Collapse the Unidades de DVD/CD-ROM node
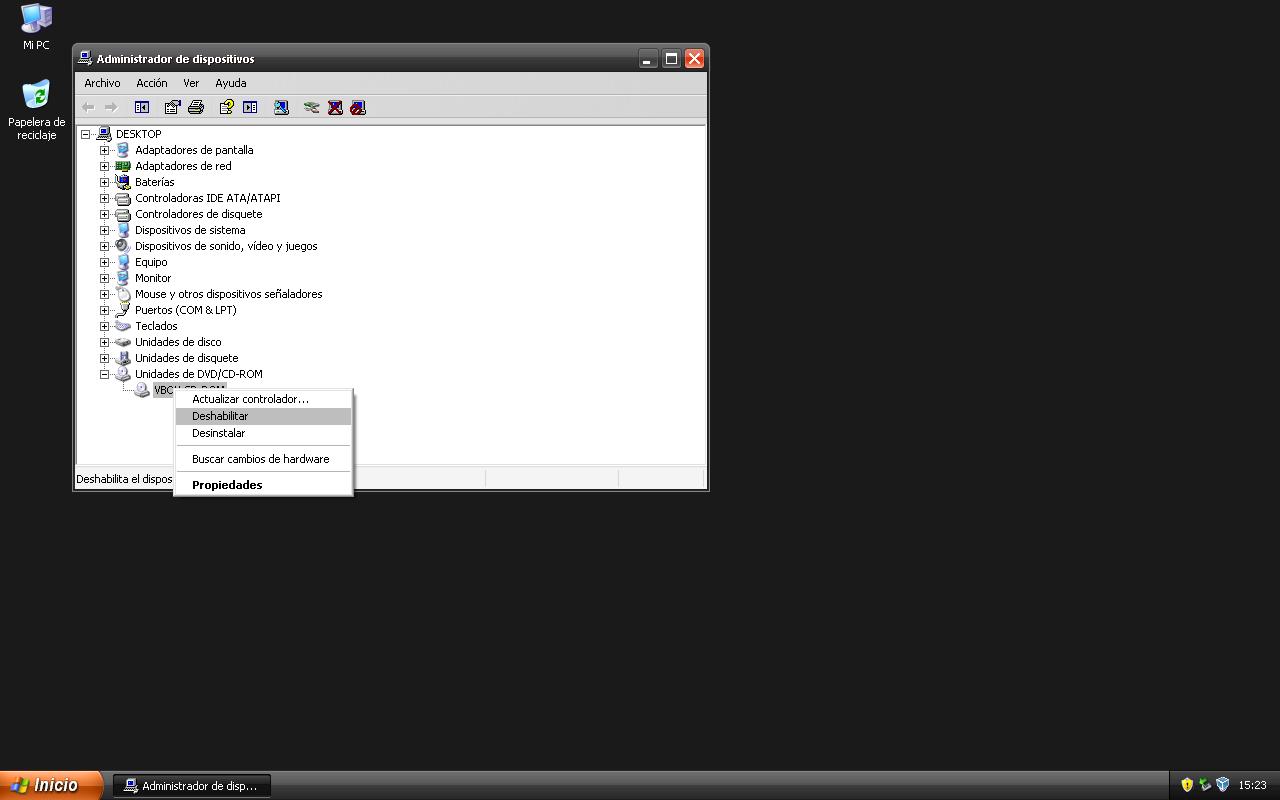This screenshot has height=800, width=1280. point(104,374)
